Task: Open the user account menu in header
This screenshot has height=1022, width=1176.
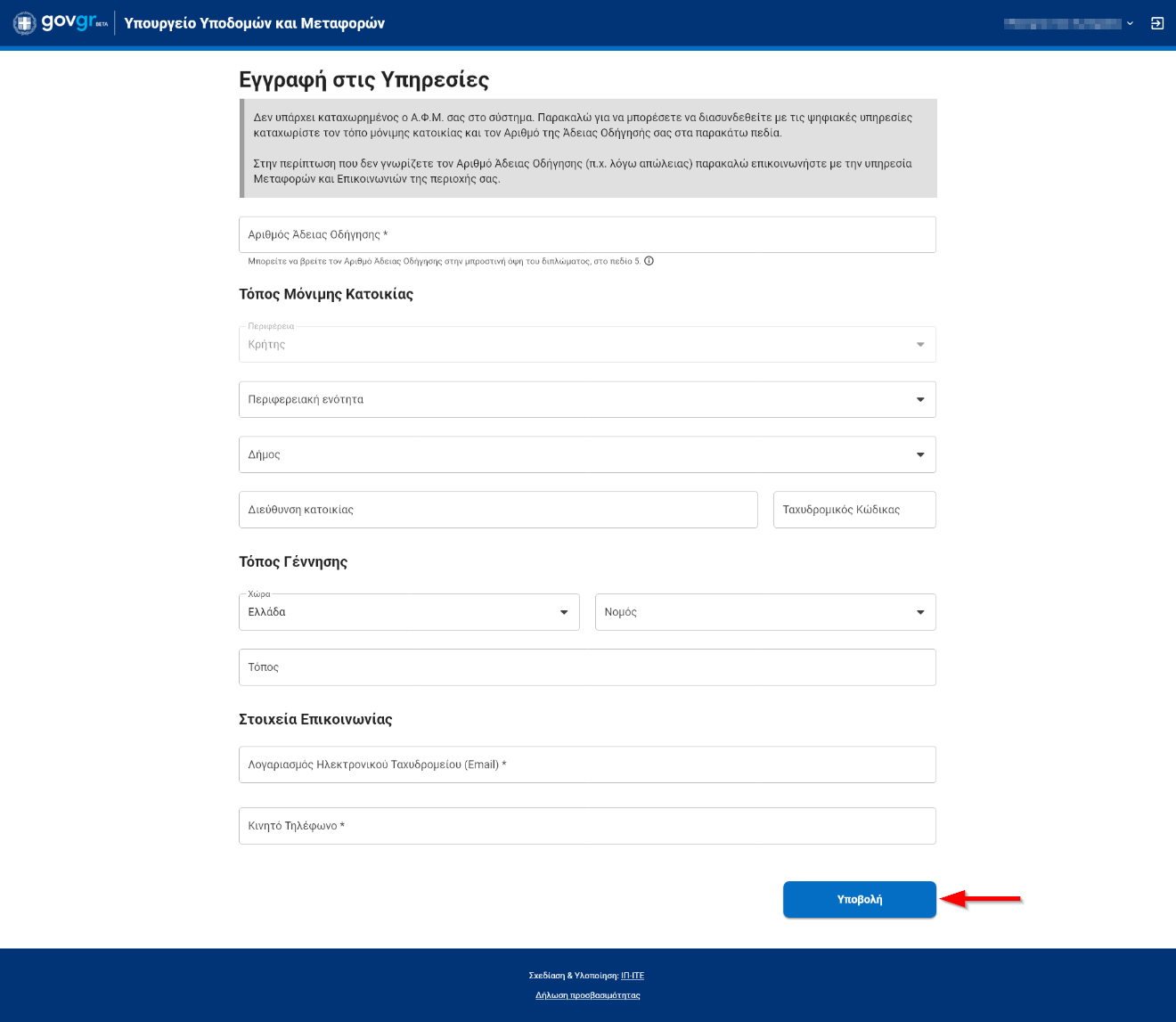Action: [1068, 23]
